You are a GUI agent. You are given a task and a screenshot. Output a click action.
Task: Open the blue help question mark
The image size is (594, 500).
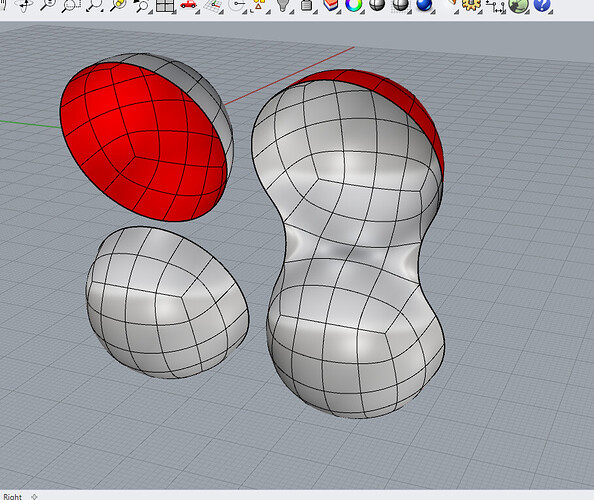[x=542, y=5]
